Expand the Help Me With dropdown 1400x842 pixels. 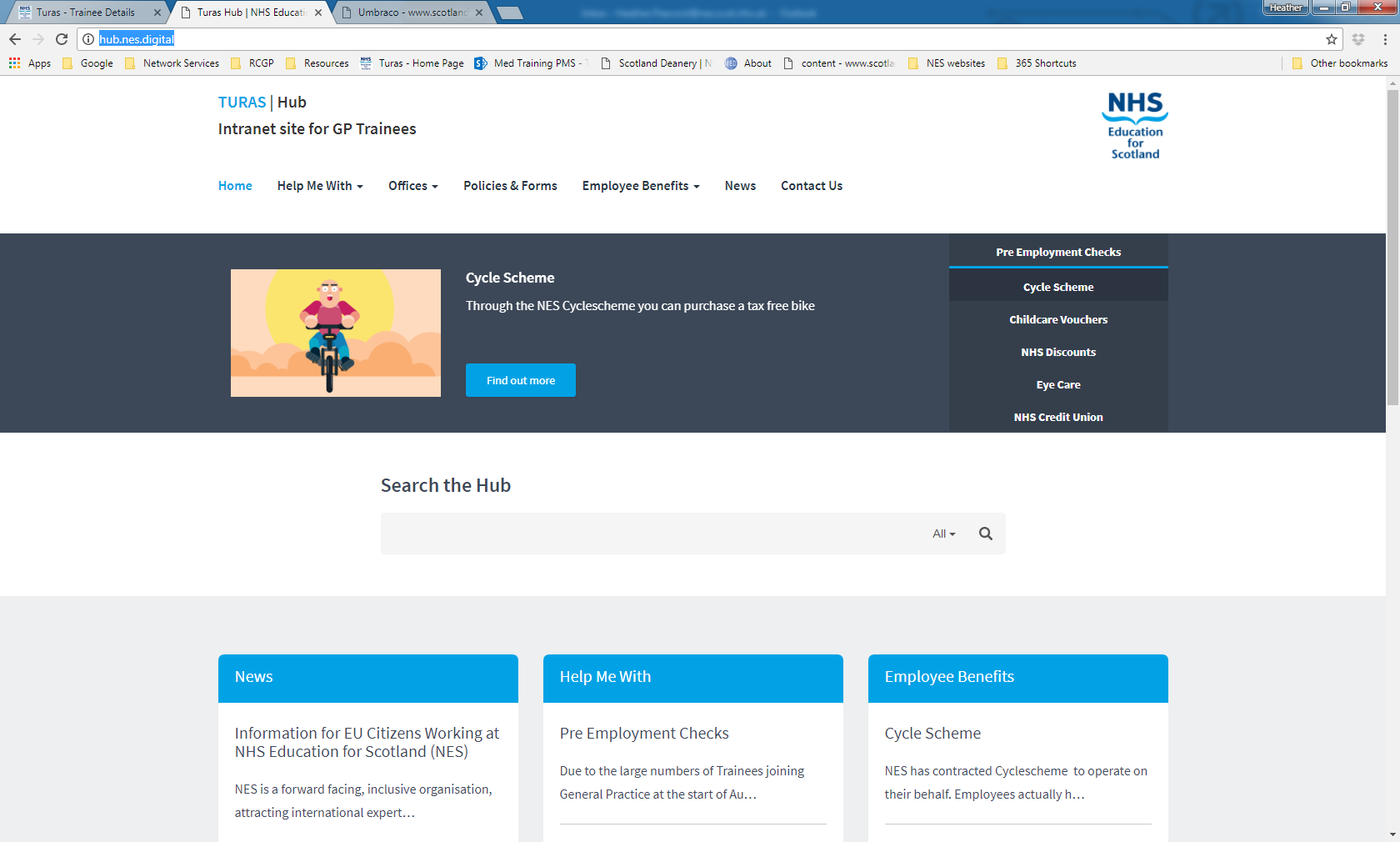click(x=320, y=186)
